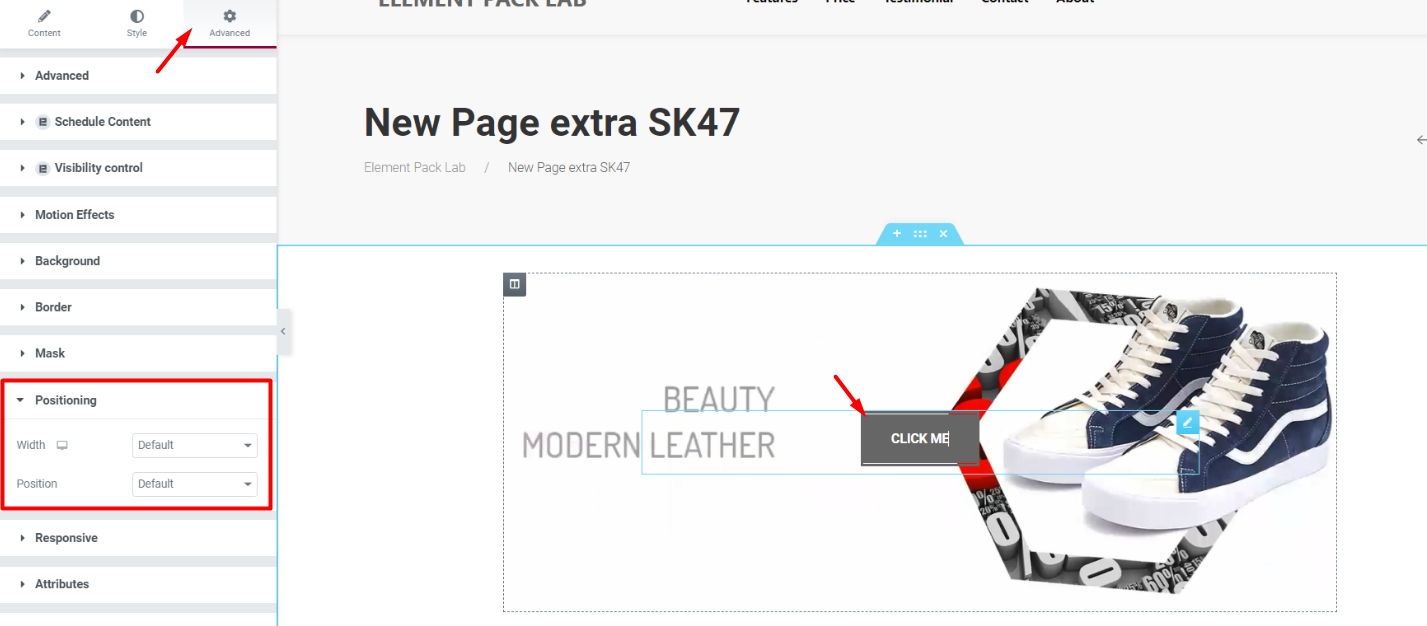Open the Position dropdown
Screen dimensions: 1427x626
pos(195,484)
